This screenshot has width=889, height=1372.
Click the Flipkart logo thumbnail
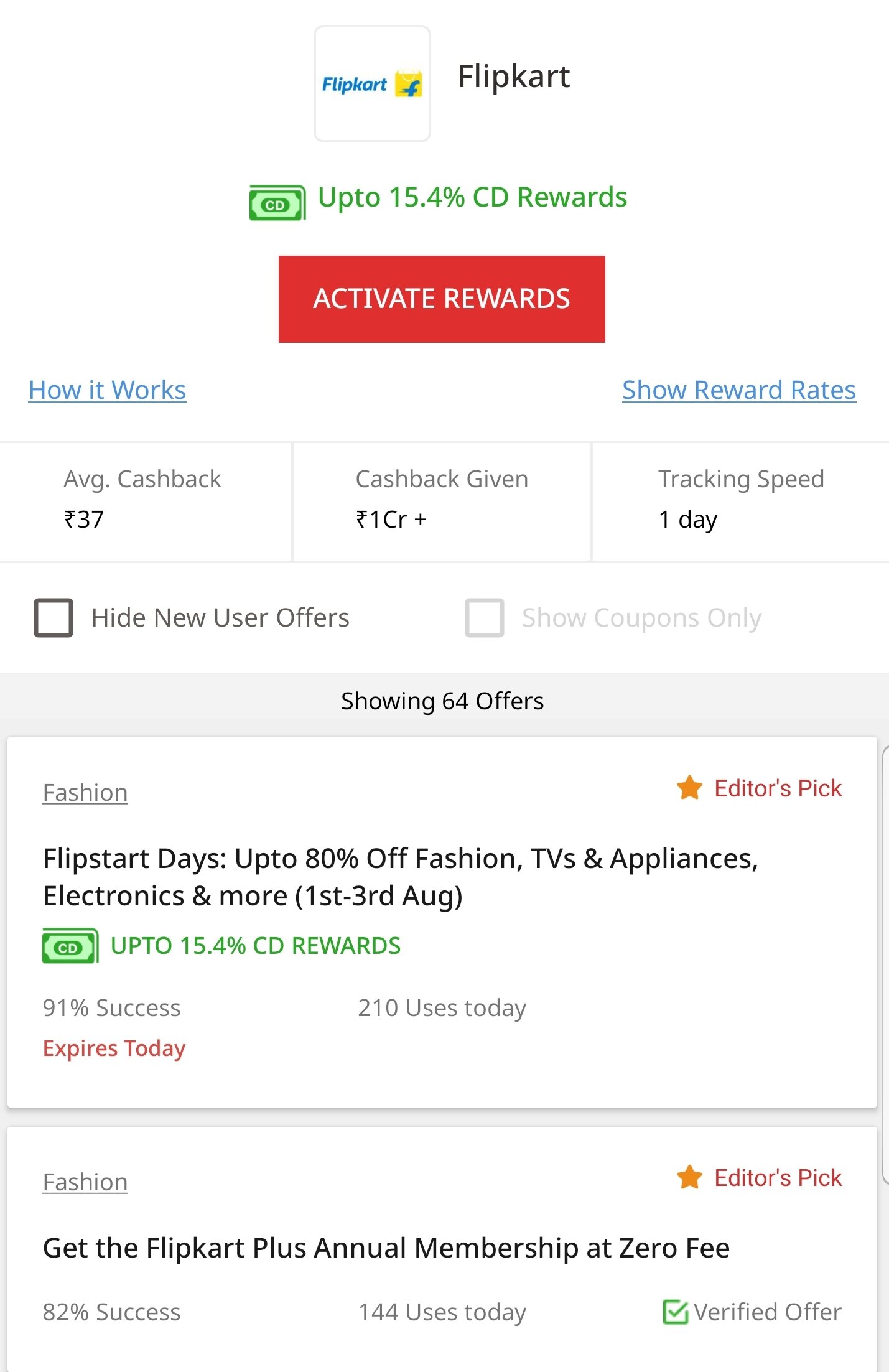372,84
